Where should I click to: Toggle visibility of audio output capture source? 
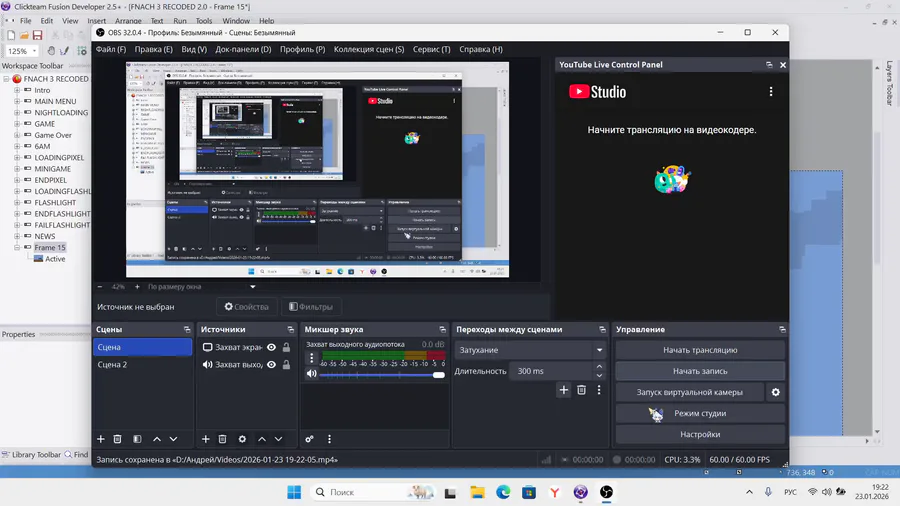point(271,364)
